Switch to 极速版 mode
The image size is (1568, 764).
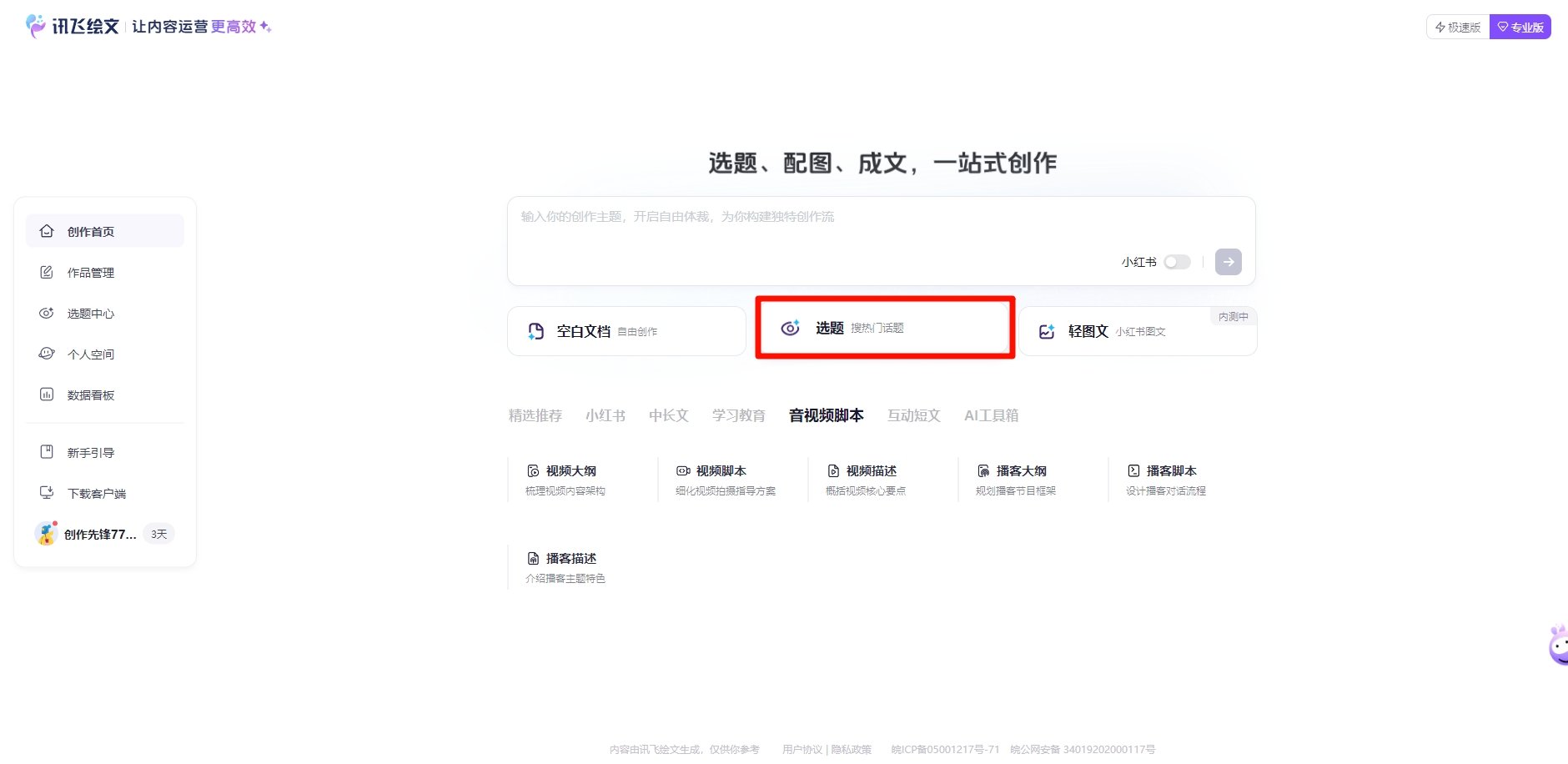point(1458,28)
